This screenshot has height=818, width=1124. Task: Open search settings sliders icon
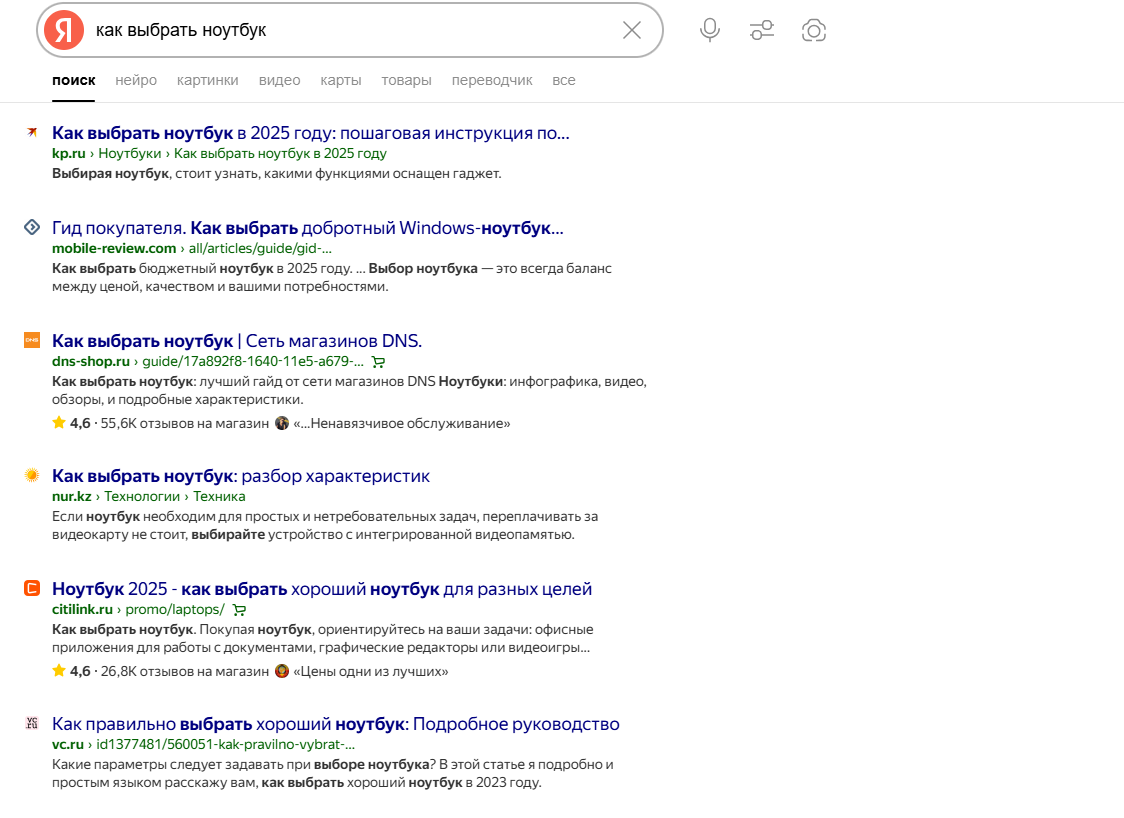click(x=762, y=30)
